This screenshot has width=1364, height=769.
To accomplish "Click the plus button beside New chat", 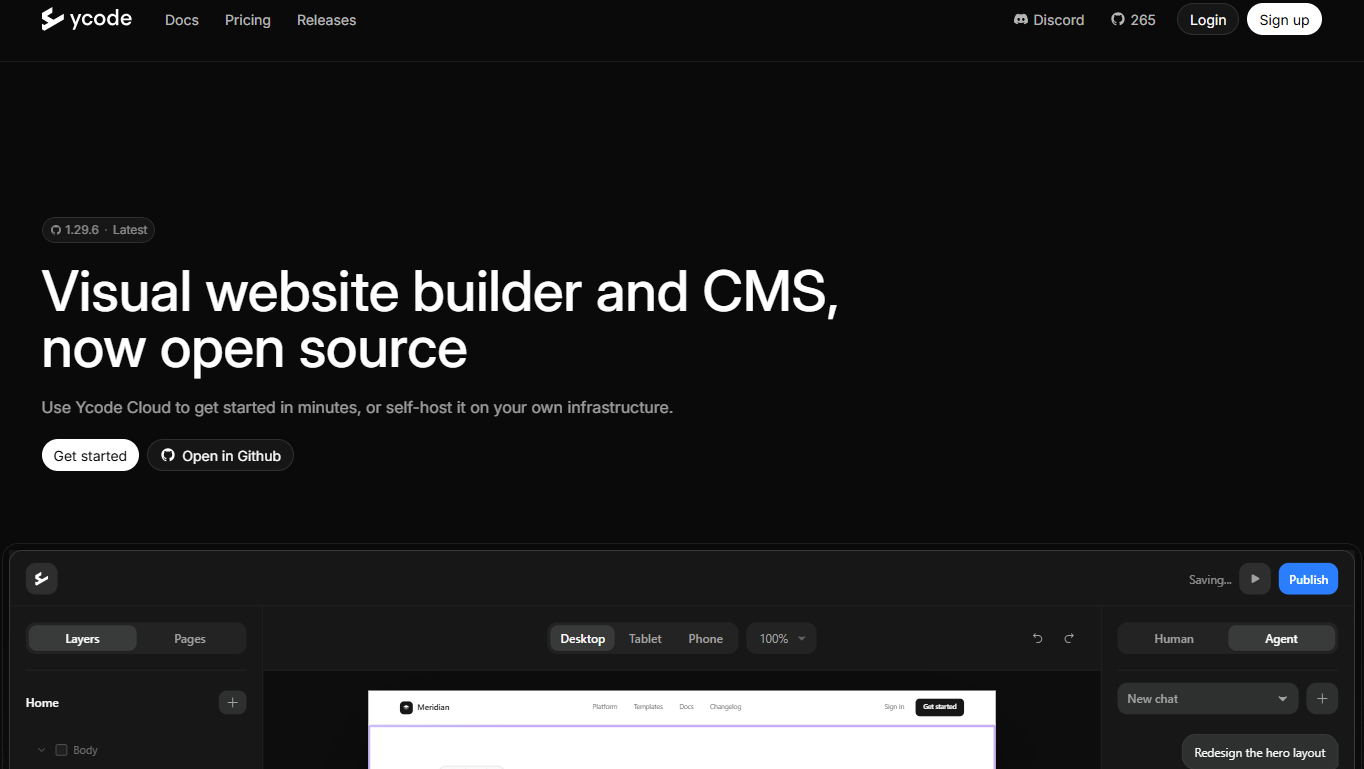I will click(x=1322, y=699).
